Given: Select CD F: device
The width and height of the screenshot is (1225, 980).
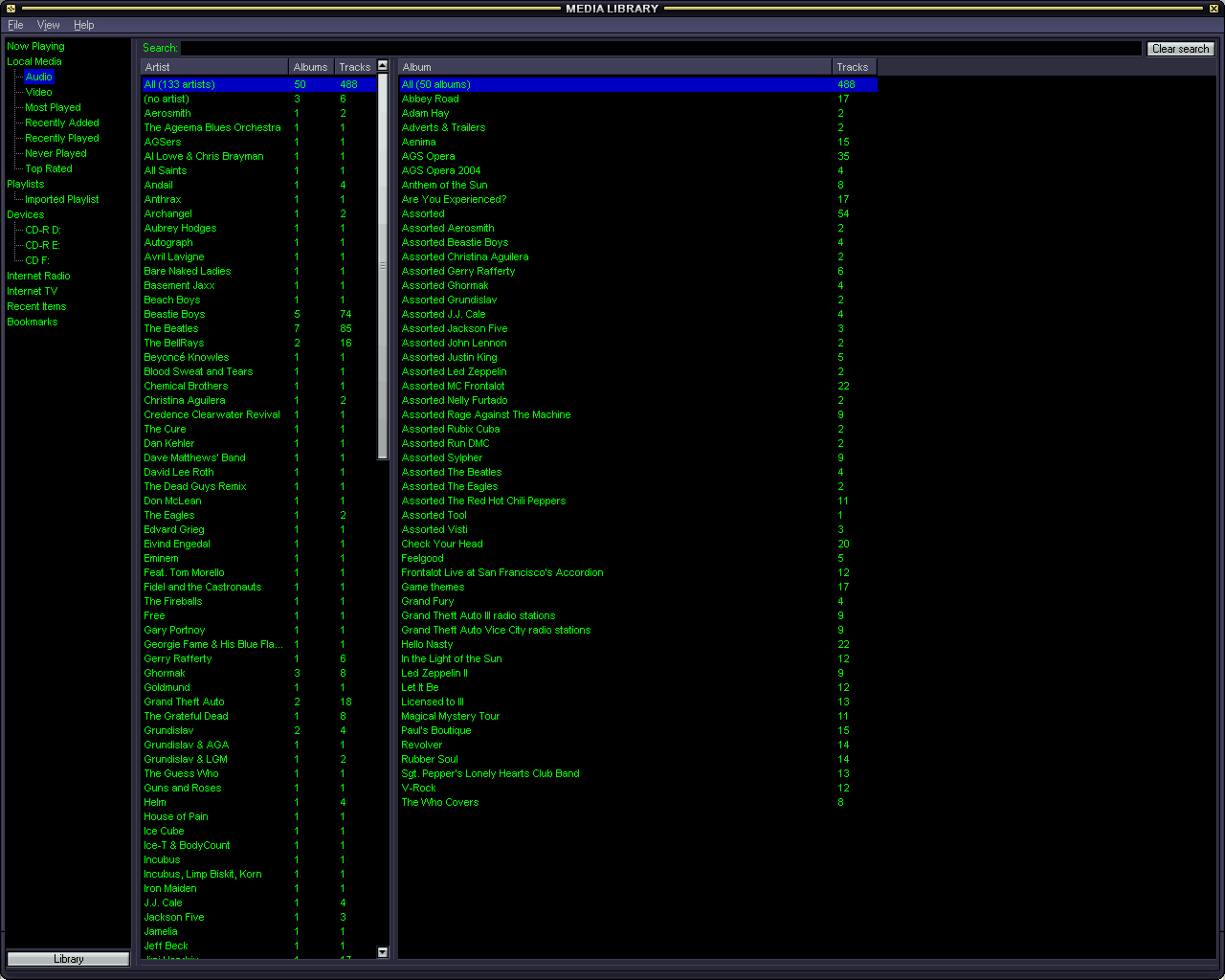Looking at the screenshot, I should coord(37,260).
